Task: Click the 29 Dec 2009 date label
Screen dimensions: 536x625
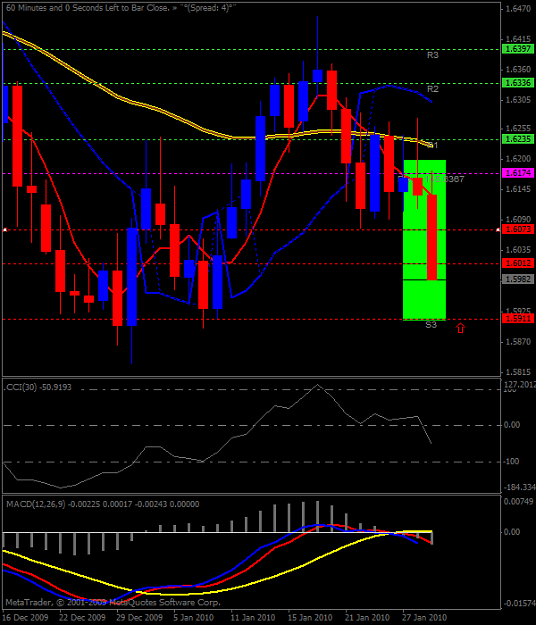Action: point(140,617)
